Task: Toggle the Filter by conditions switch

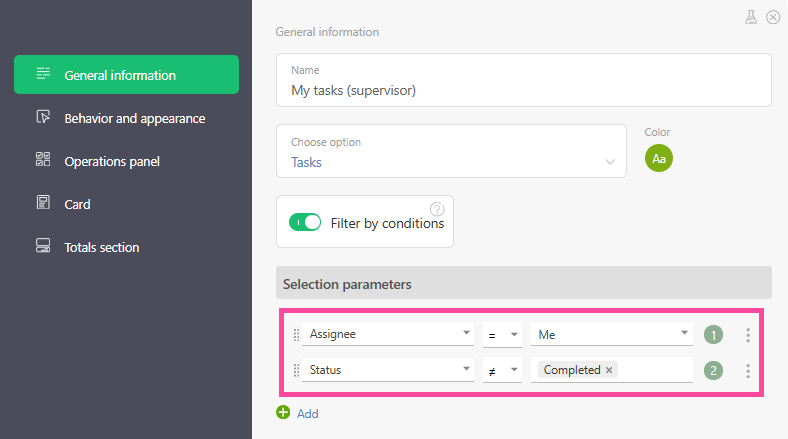Action: point(305,223)
